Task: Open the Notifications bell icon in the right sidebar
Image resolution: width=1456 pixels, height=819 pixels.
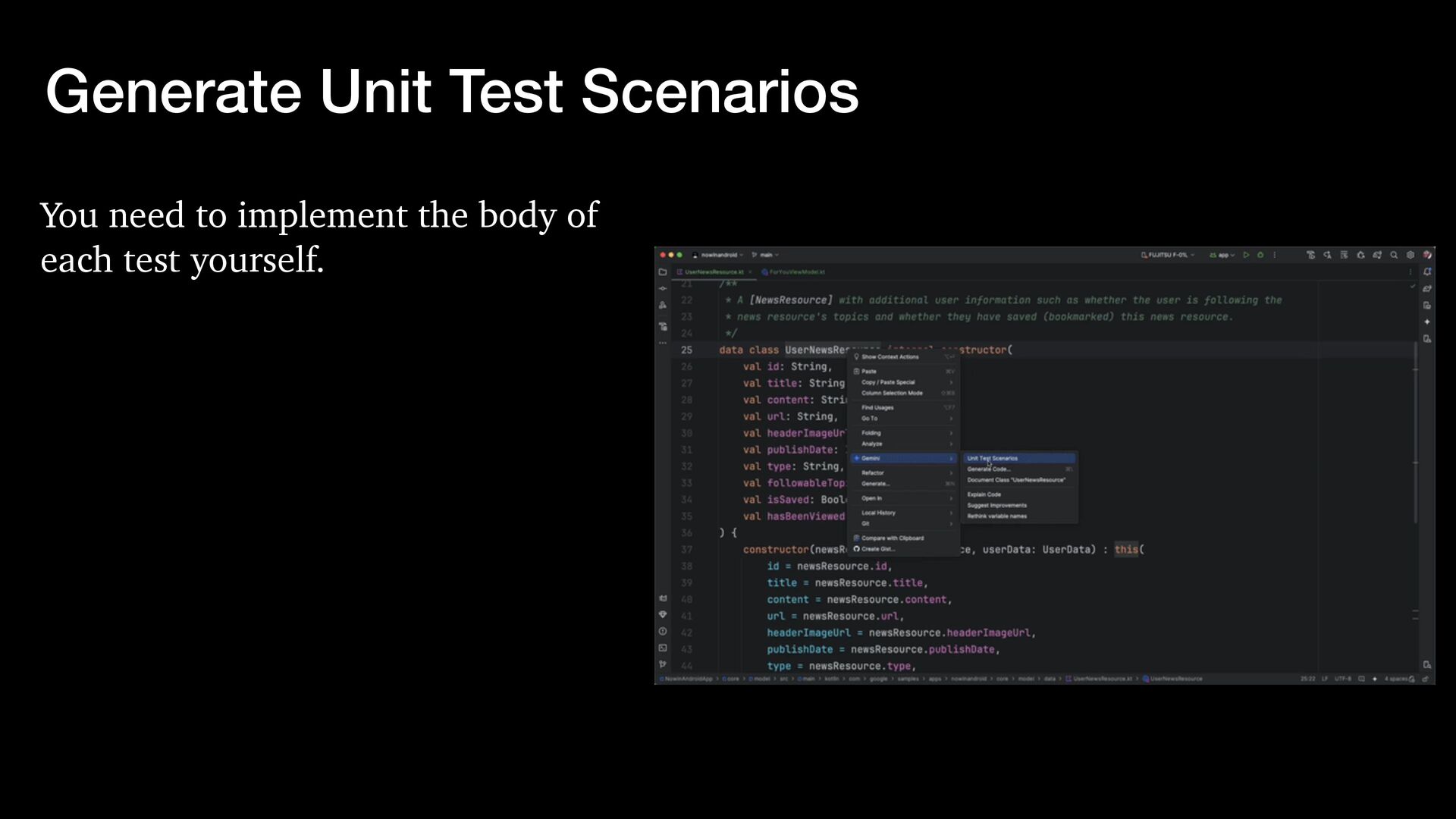Action: point(1427,271)
